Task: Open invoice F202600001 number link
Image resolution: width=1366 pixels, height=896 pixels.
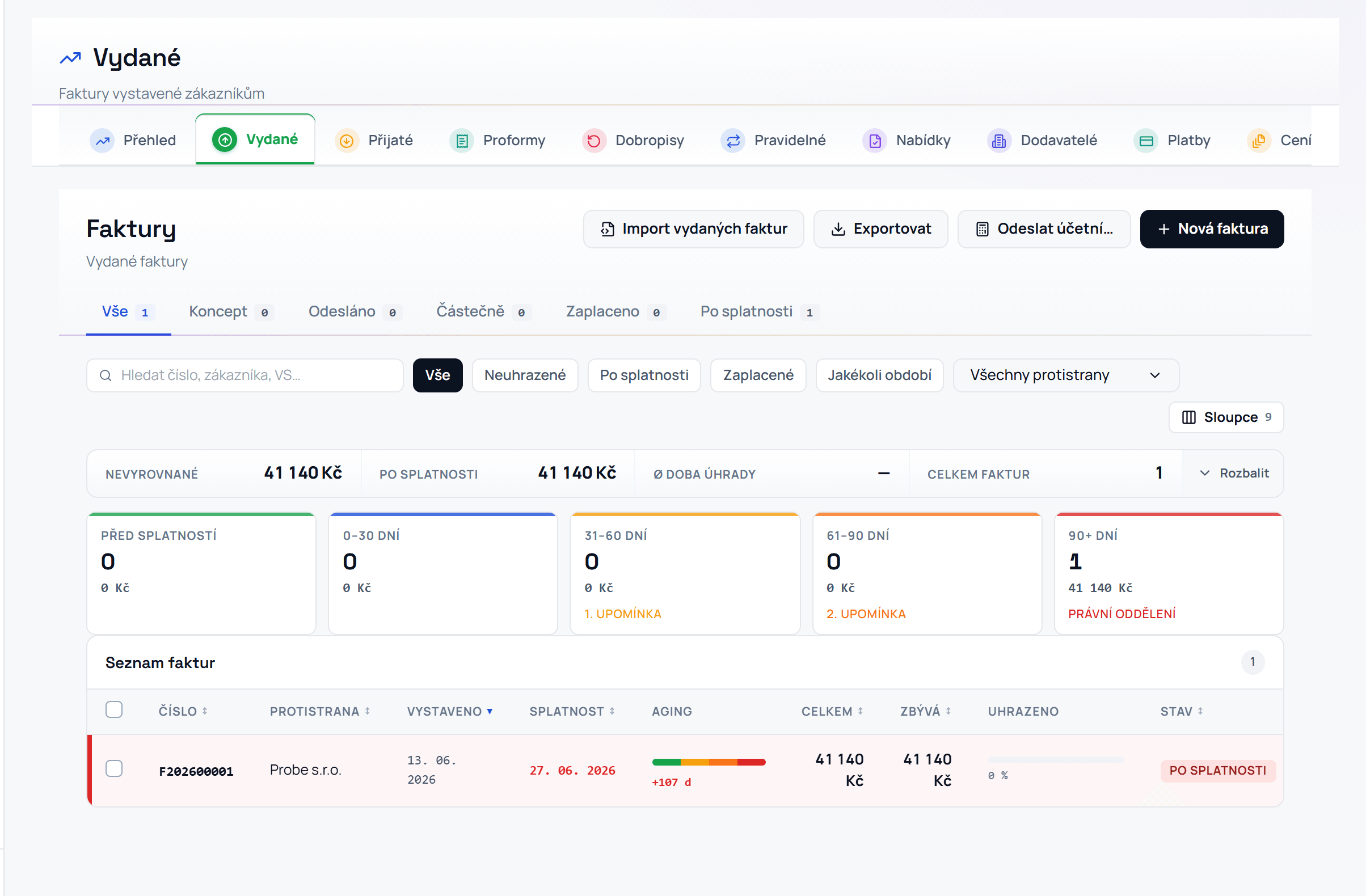Action: click(196, 771)
